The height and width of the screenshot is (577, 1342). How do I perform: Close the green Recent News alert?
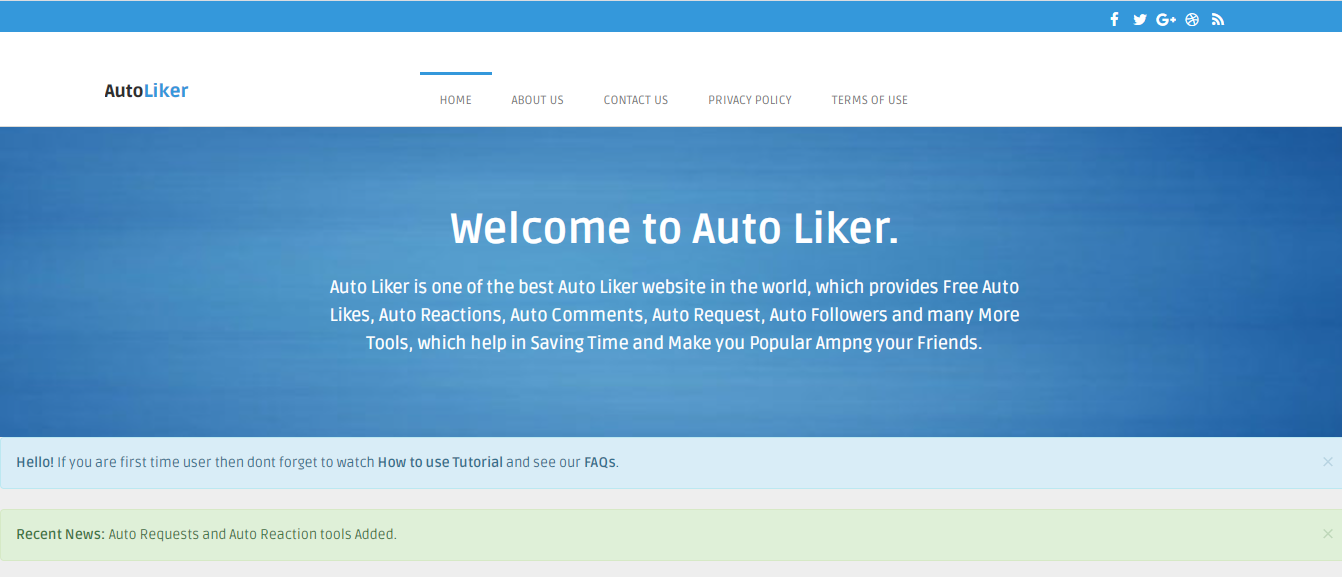pos(1328,534)
